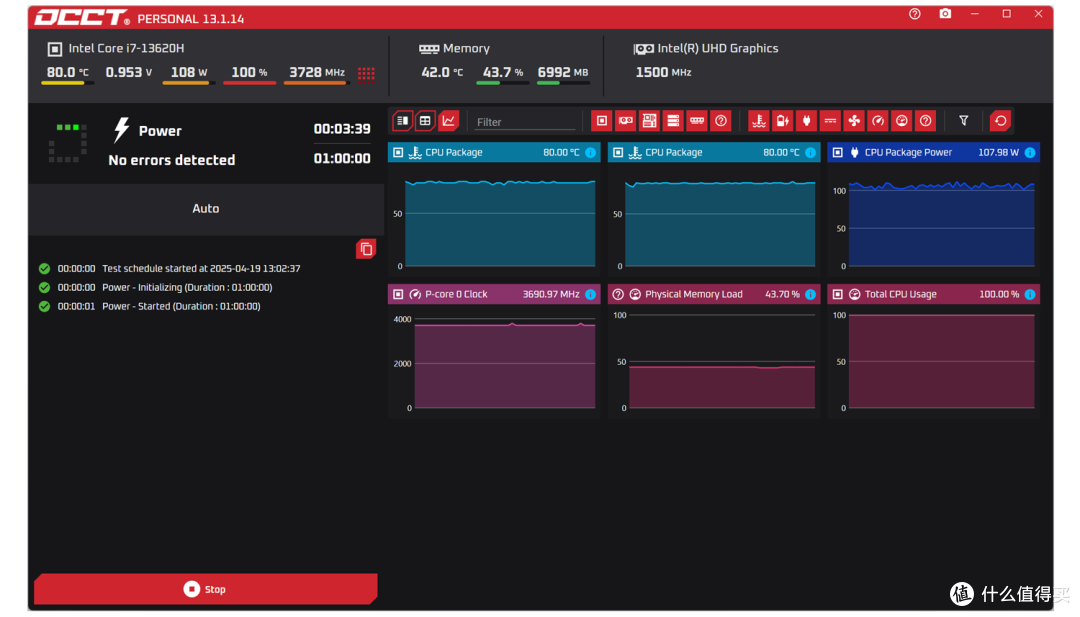Screen dimensions: 1080x617
Task: Click the 42.0 °C memory temperature reading
Action: pyautogui.click(x=442, y=72)
